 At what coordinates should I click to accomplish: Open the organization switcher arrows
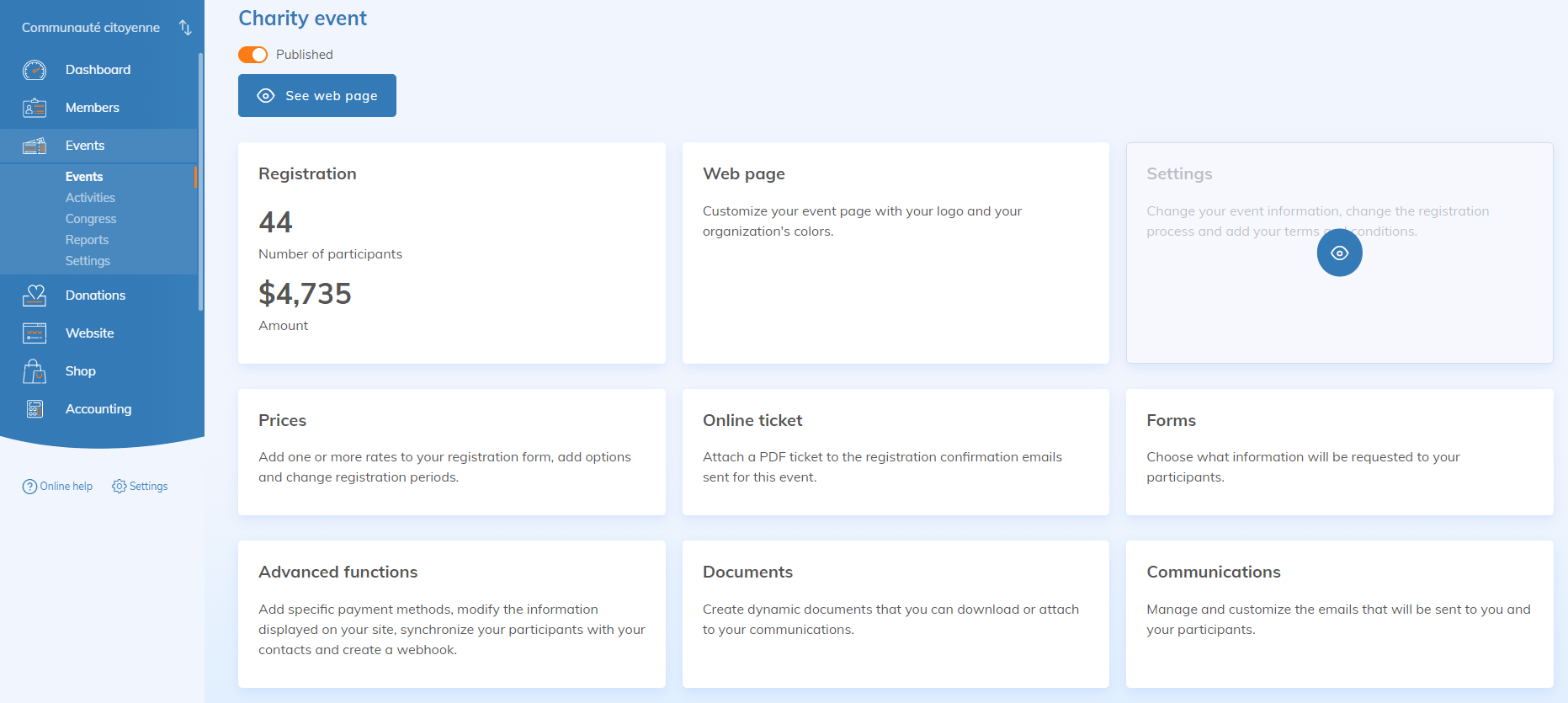click(x=185, y=28)
